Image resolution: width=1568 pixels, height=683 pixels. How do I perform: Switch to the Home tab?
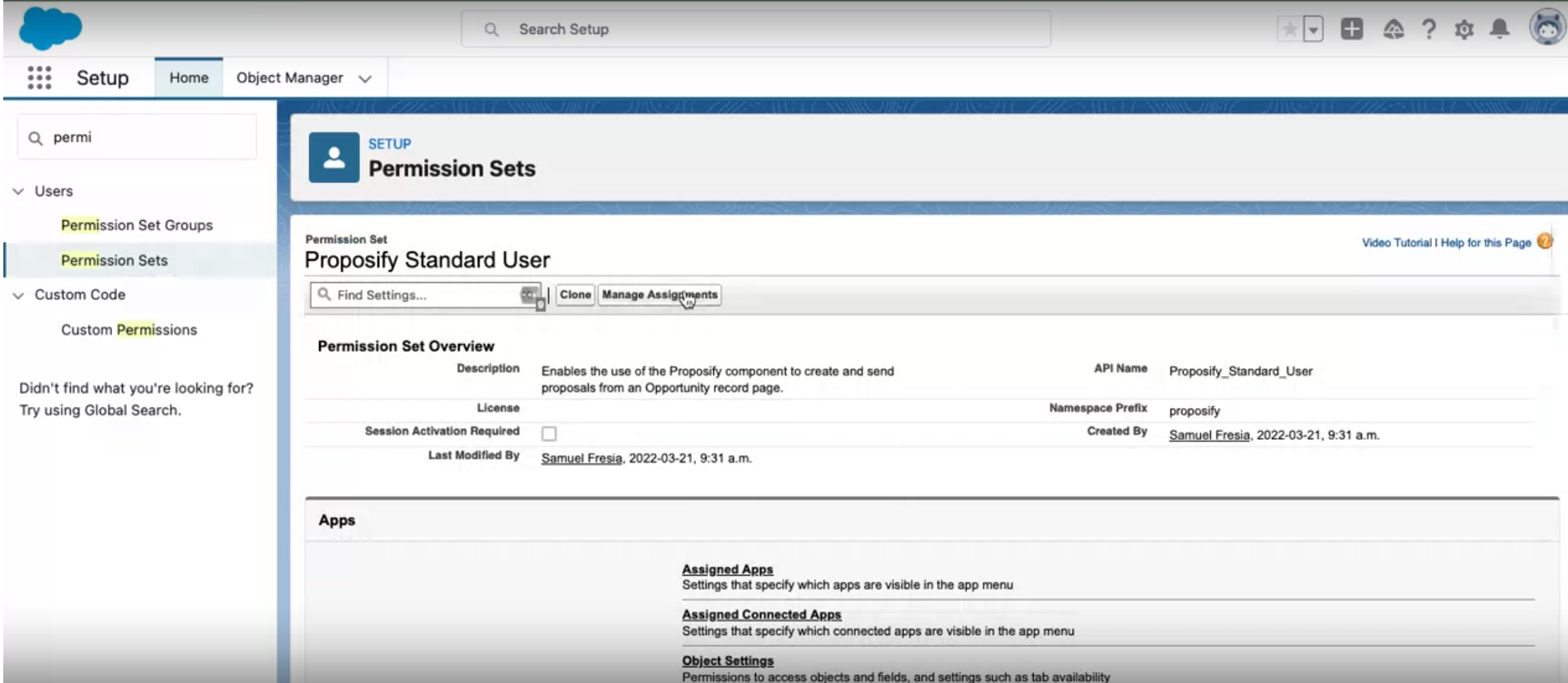[x=189, y=78]
